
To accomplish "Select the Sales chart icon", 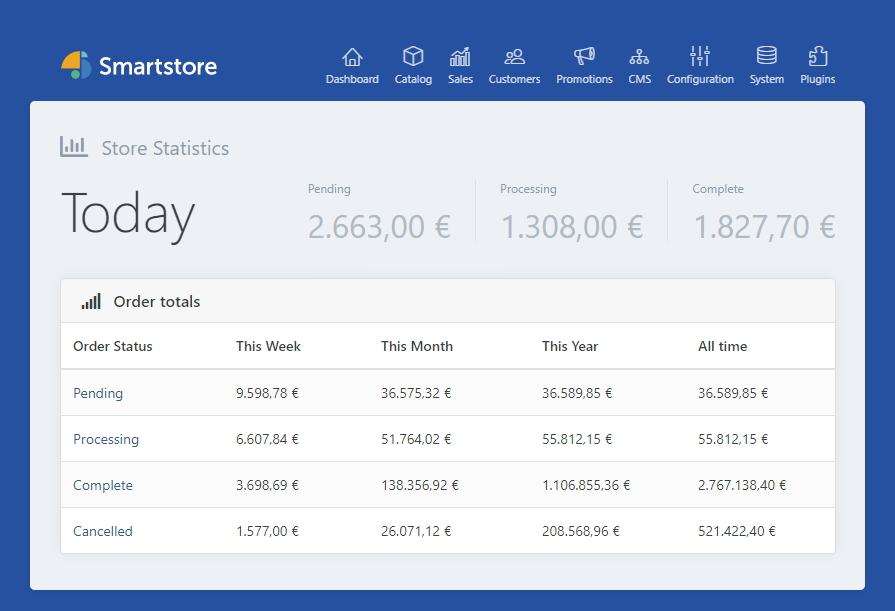I will (460, 57).
